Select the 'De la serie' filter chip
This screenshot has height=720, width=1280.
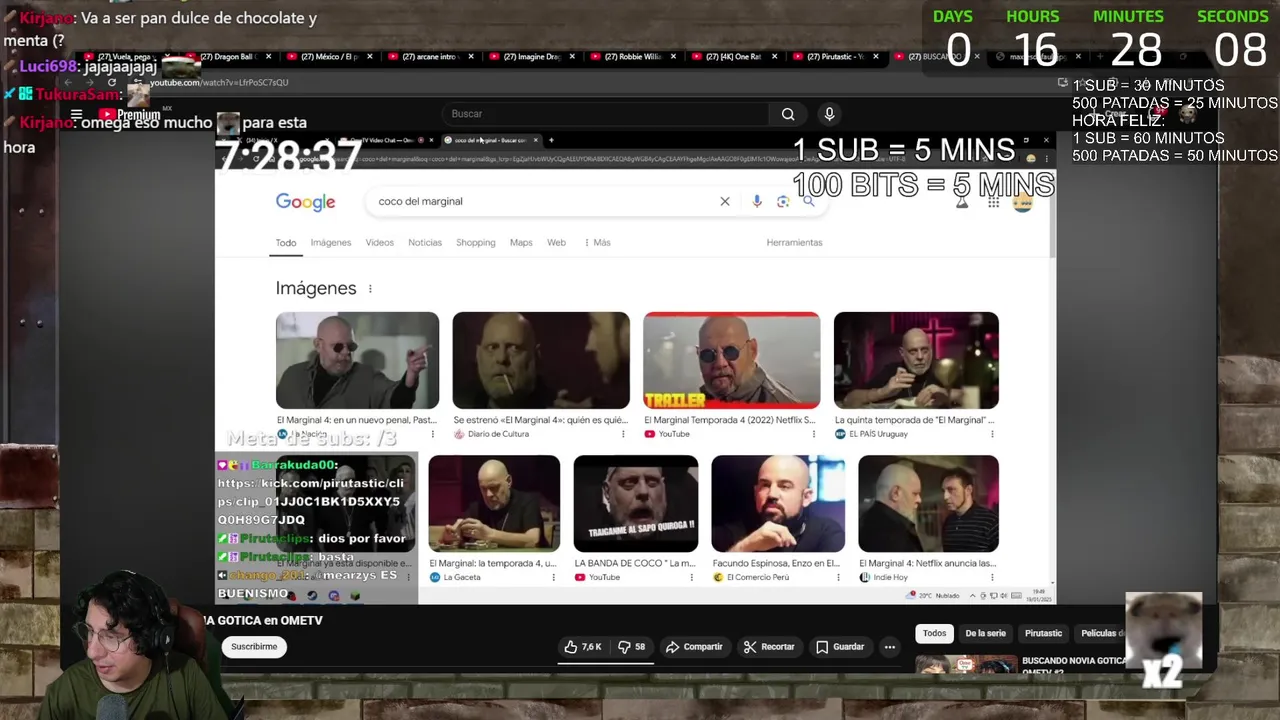[985, 633]
